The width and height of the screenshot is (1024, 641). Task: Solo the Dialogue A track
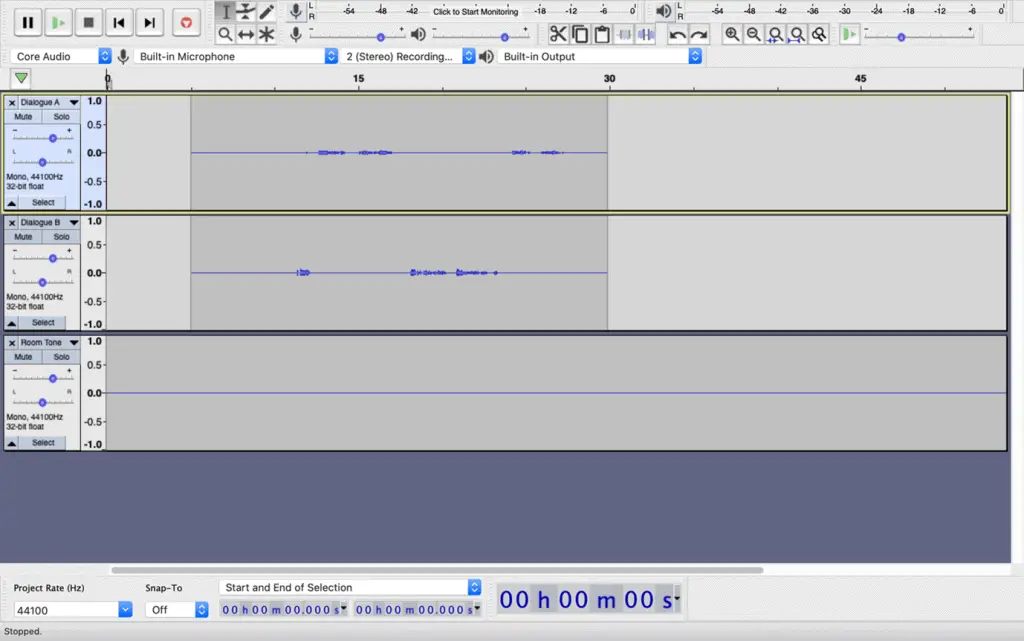point(61,117)
